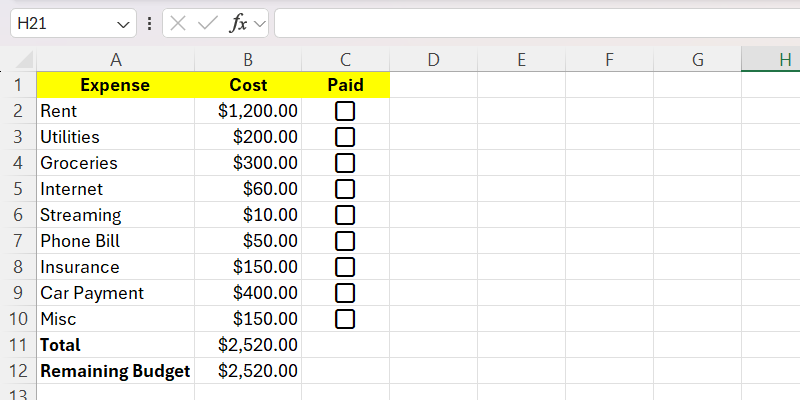This screenshot has height=400, width=800.
Task: Select the column D header
Action: pyautogui.click(x=433, y=60)
